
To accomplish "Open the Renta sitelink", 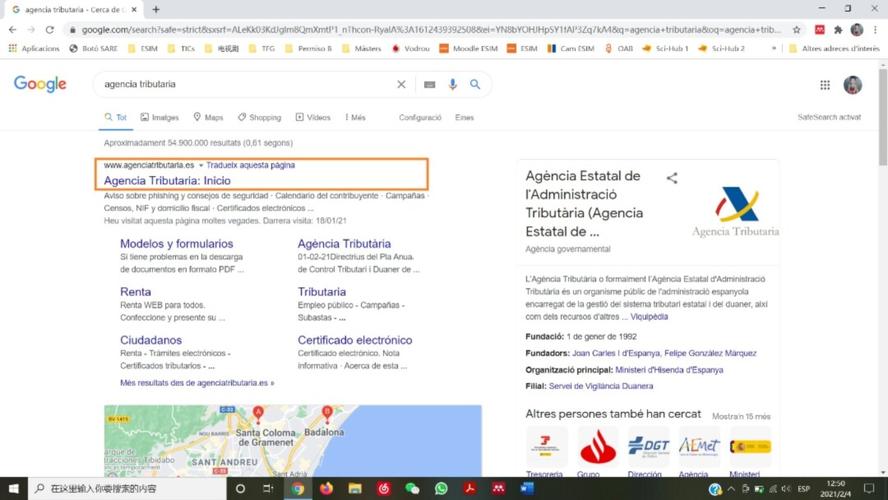I will pyautogui.click(x=135, y=292).
